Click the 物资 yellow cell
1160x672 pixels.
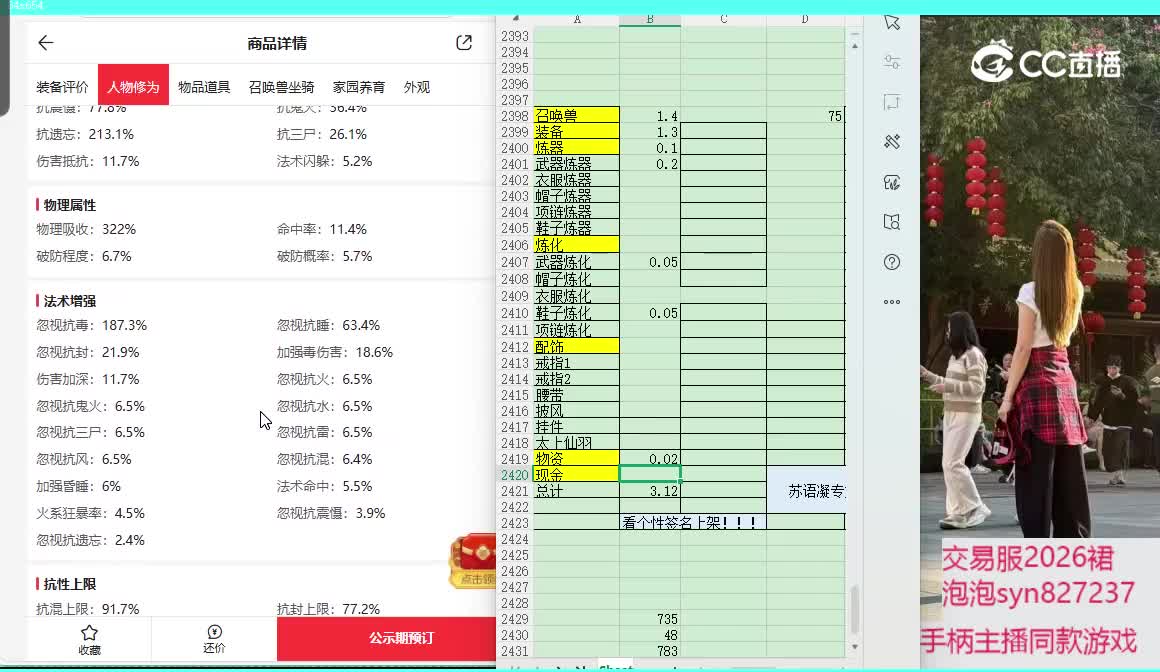tap(576, 459)
